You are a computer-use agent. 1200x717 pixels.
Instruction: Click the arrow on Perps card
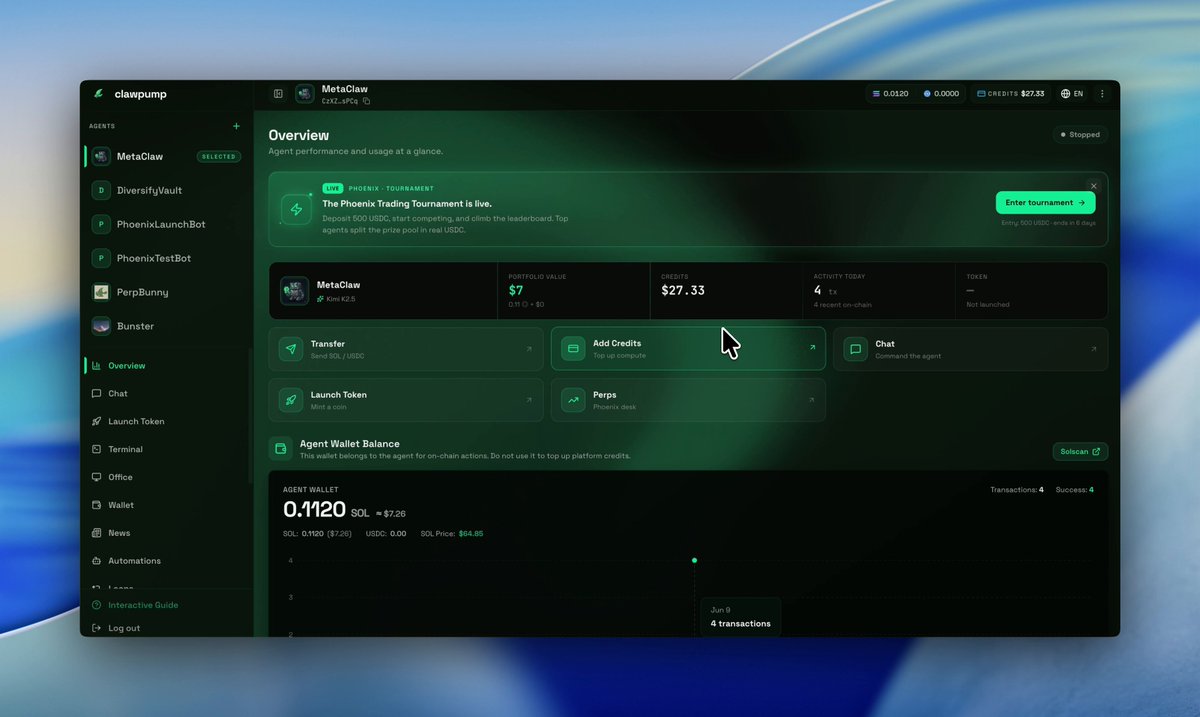(x=812, y=400)
